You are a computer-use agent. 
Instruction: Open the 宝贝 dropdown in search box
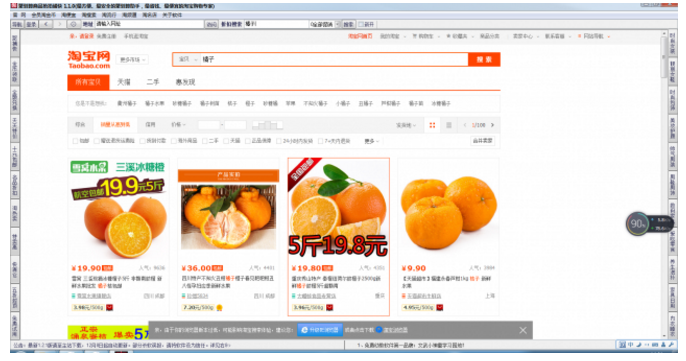tap(188, 59)
